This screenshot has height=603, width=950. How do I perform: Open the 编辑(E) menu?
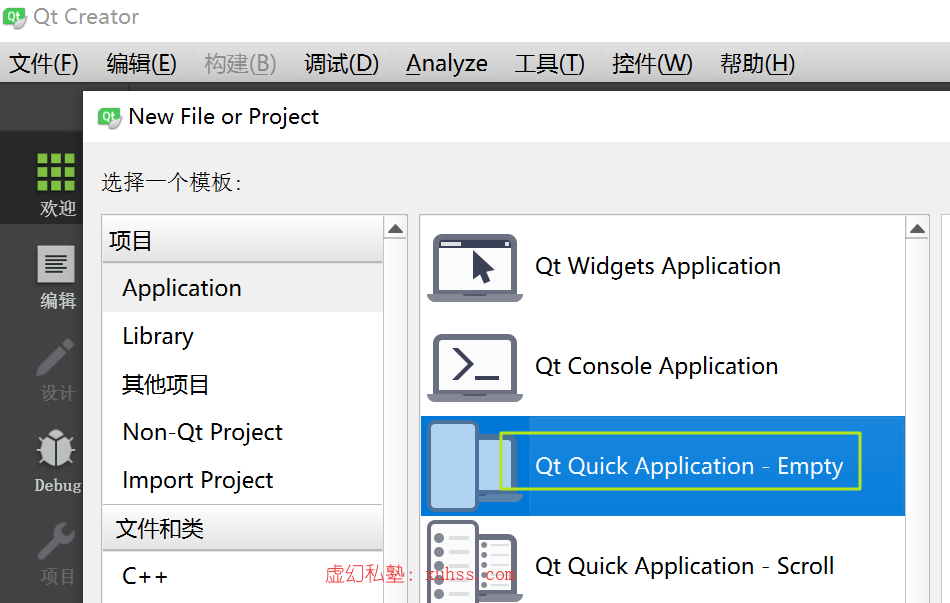[141, 63]
